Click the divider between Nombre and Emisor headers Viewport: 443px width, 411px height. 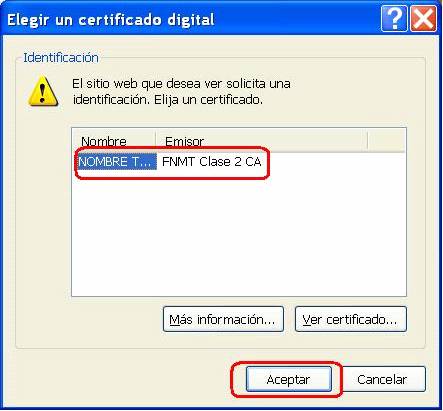click(x=155, y=141)
